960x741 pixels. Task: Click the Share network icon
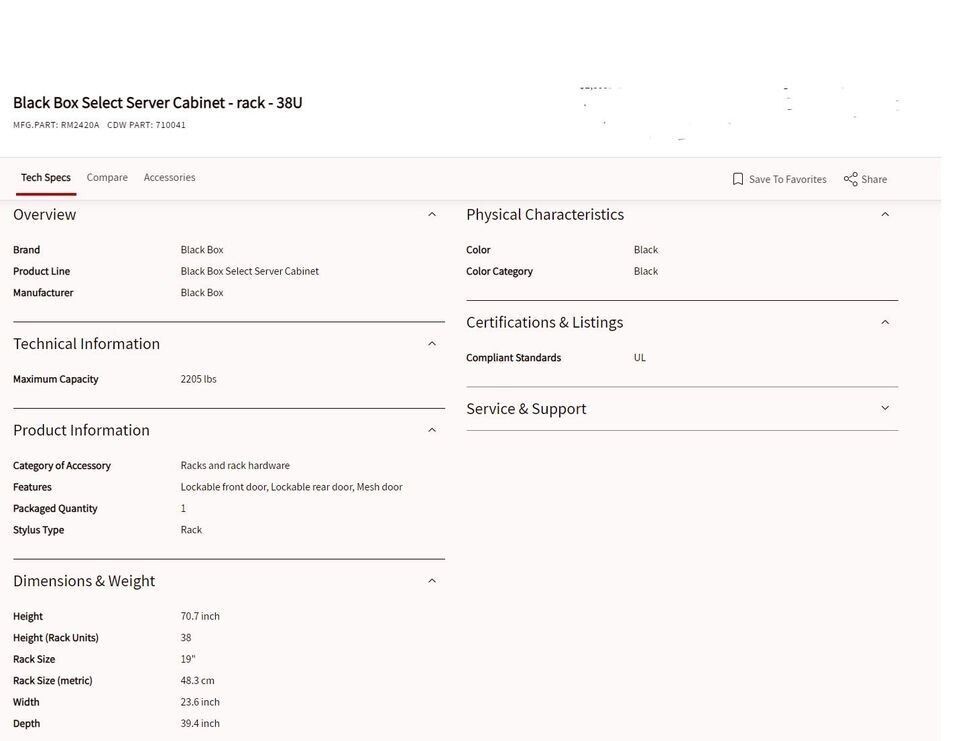[x=850, y=179]
